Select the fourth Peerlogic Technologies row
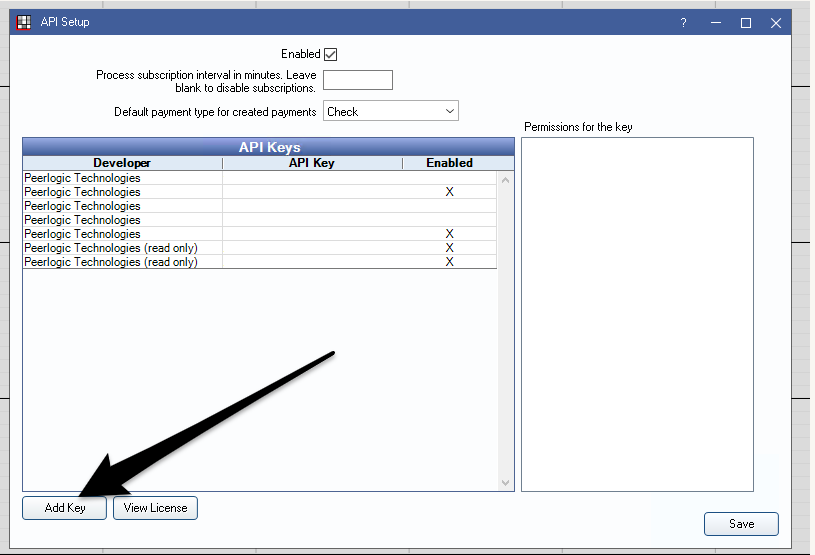The width and height of the screenshot is (815, 555). (x=260, y=220)
